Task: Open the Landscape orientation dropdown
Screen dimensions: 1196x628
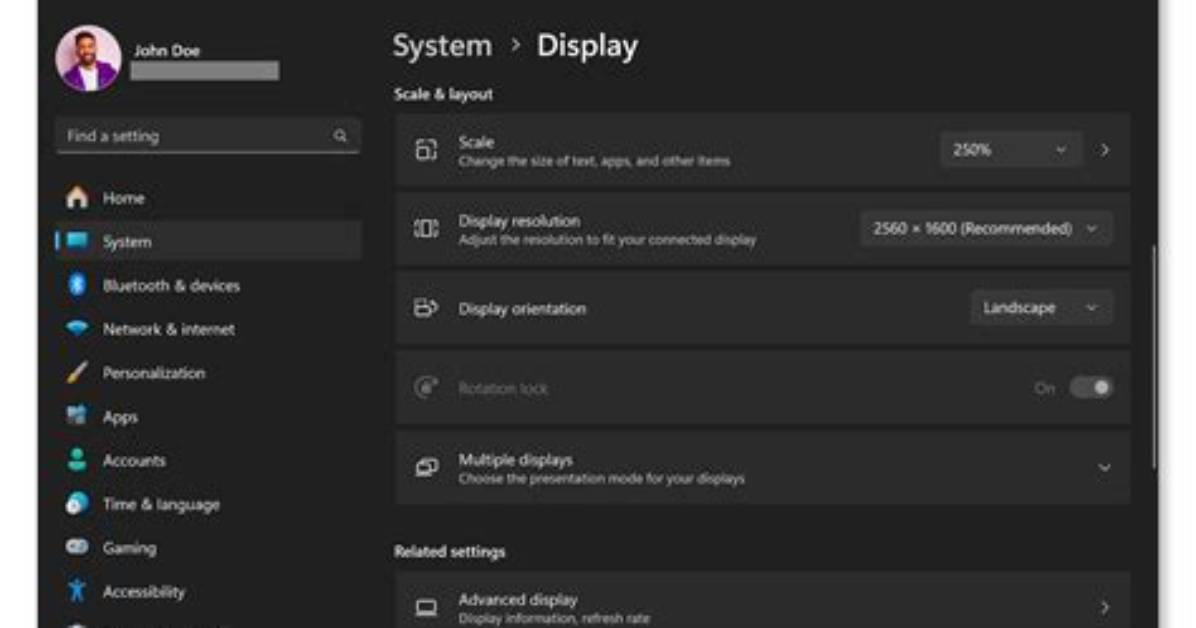Action: 1041,308
